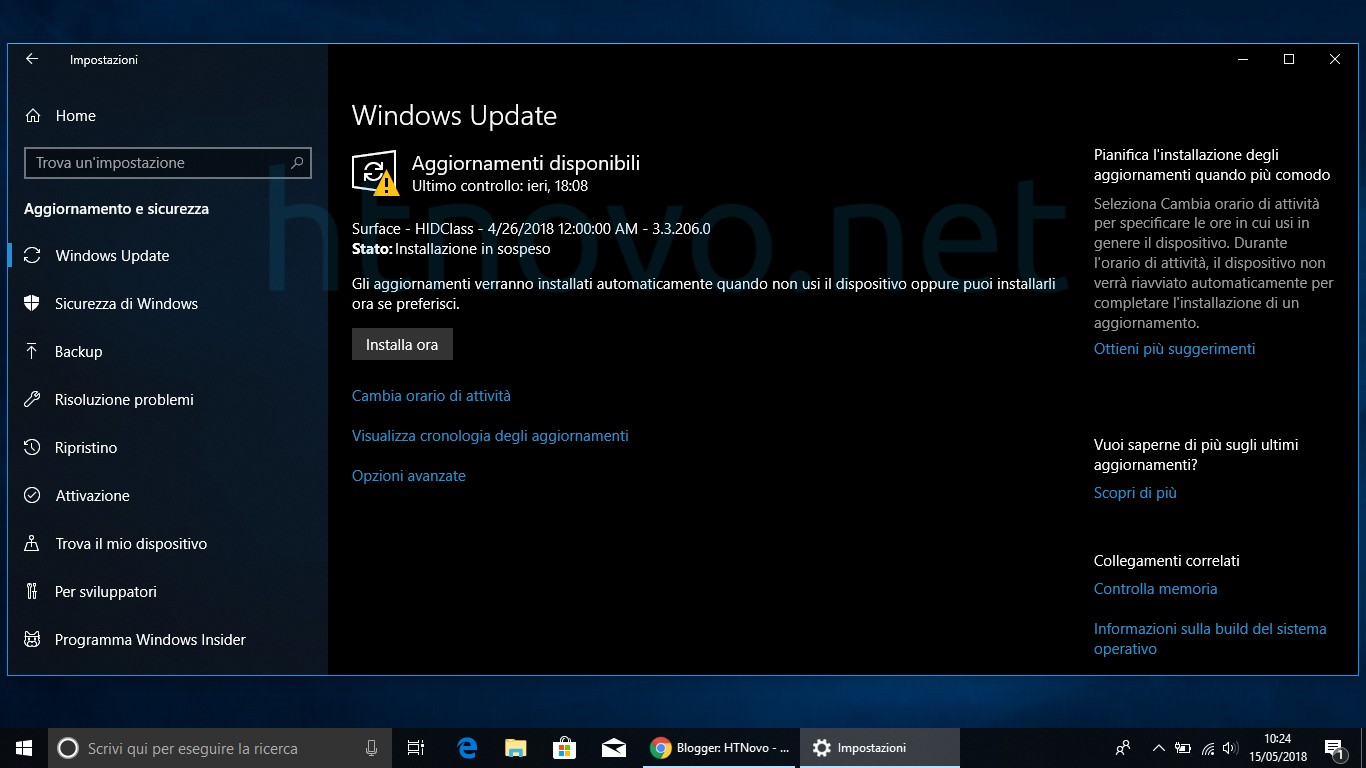Expand hidden system tray icons chevron
The image size is (1366, 768).
[1158, 748]
